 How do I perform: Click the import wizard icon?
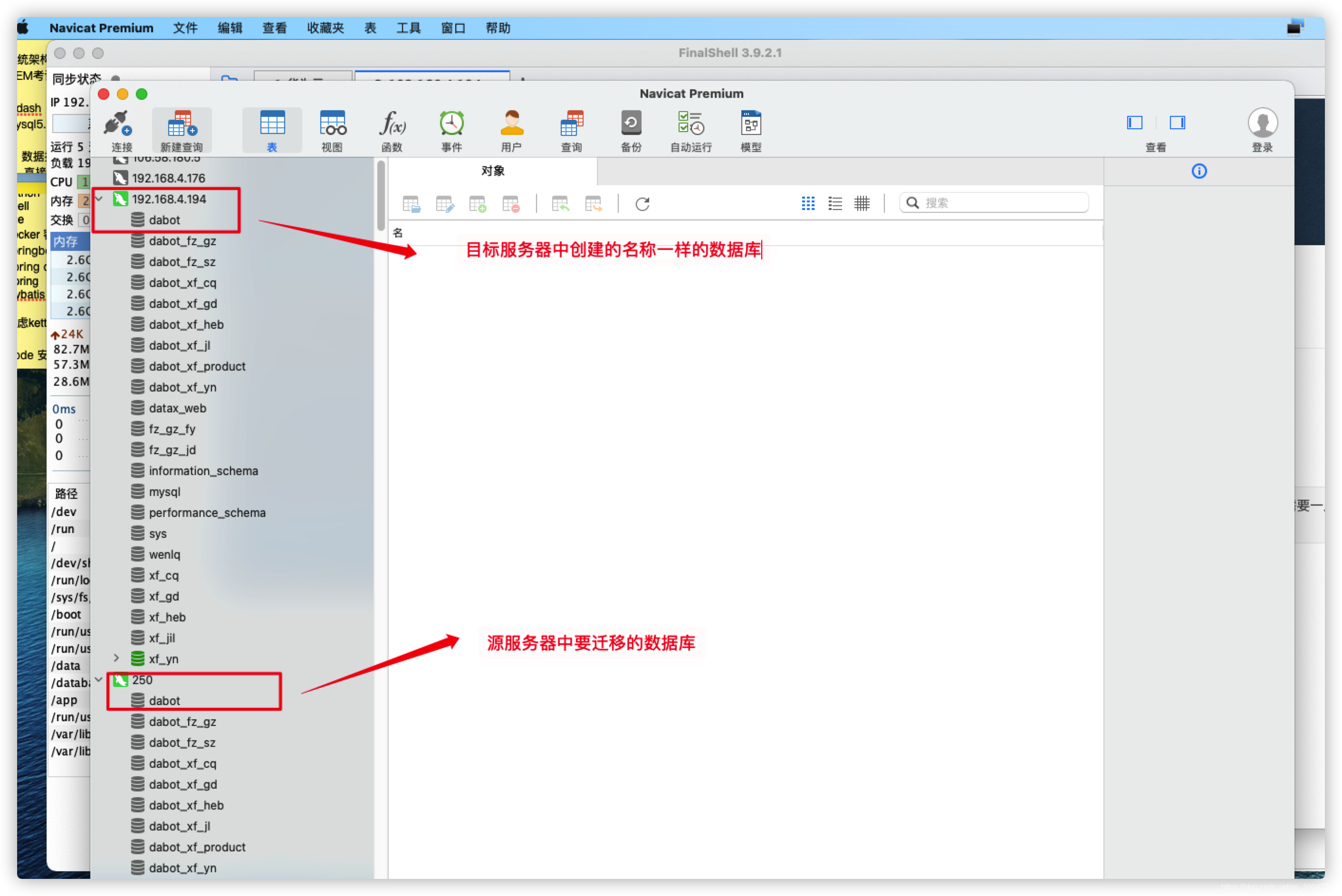[x=560, y=204]
